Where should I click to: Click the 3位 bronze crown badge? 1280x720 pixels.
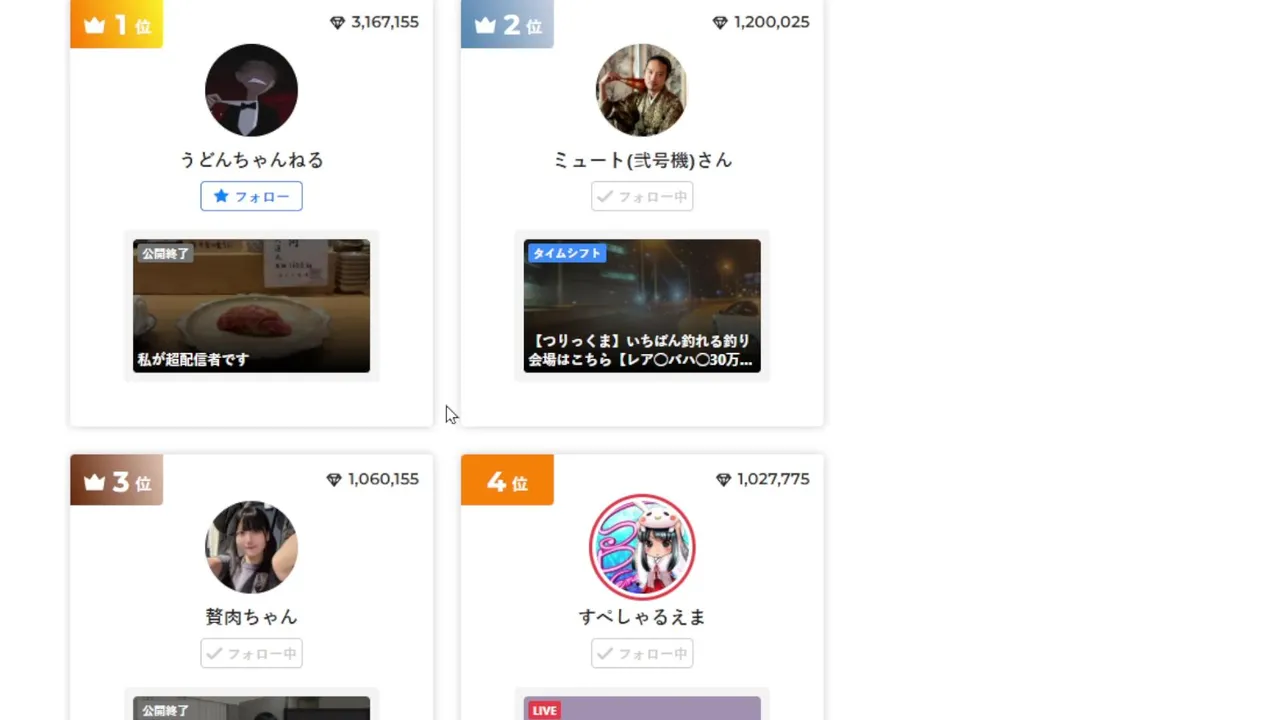point(117,480)
